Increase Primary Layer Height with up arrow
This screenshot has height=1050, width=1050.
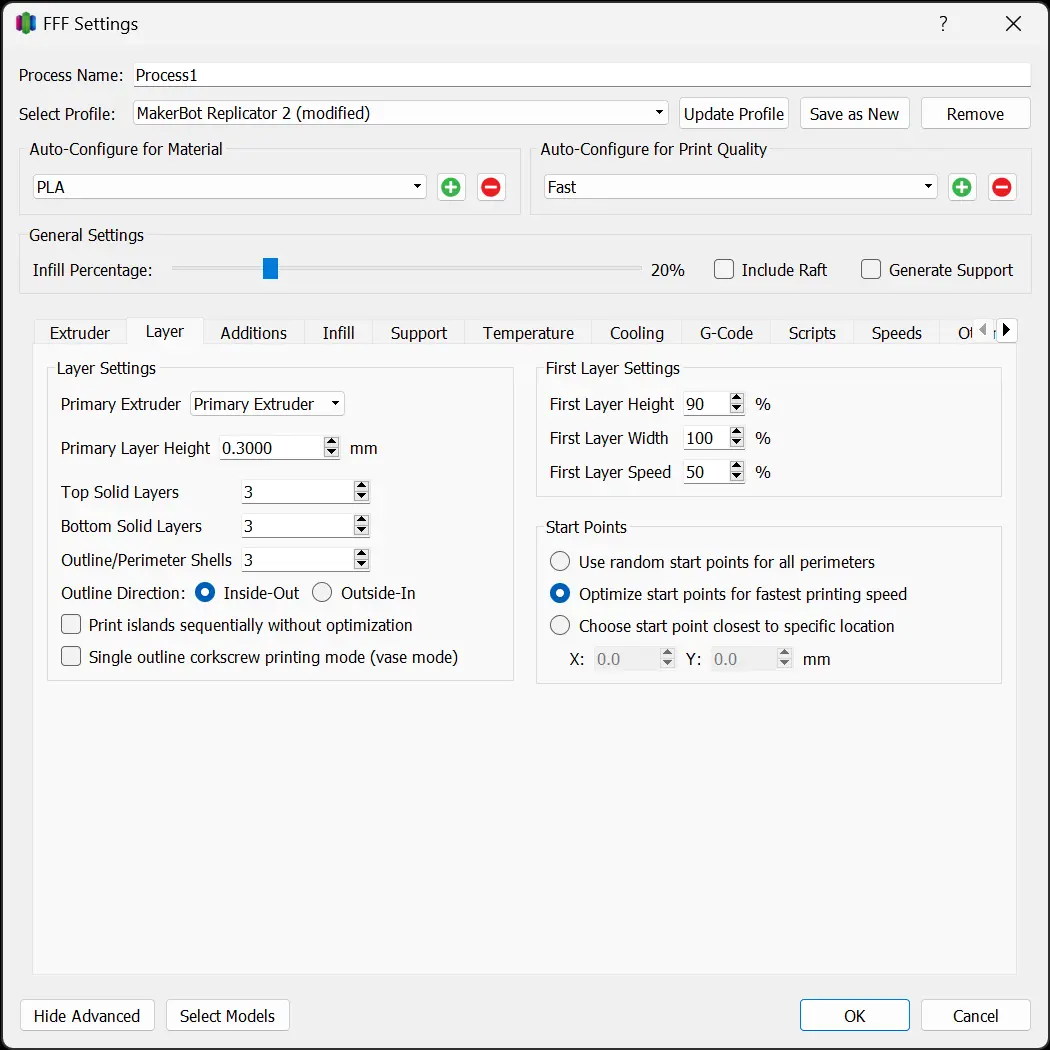332,443
